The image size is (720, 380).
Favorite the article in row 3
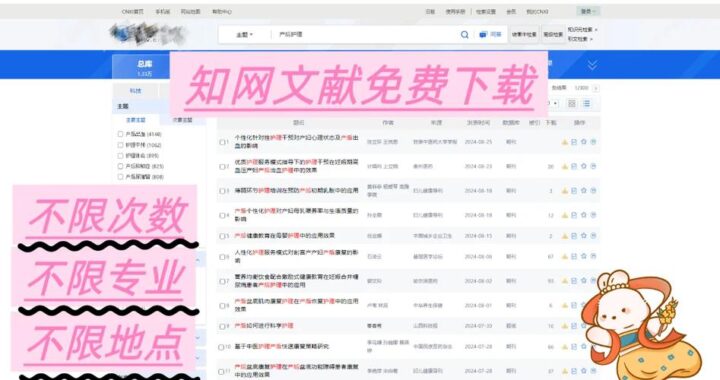click(584, 190)
